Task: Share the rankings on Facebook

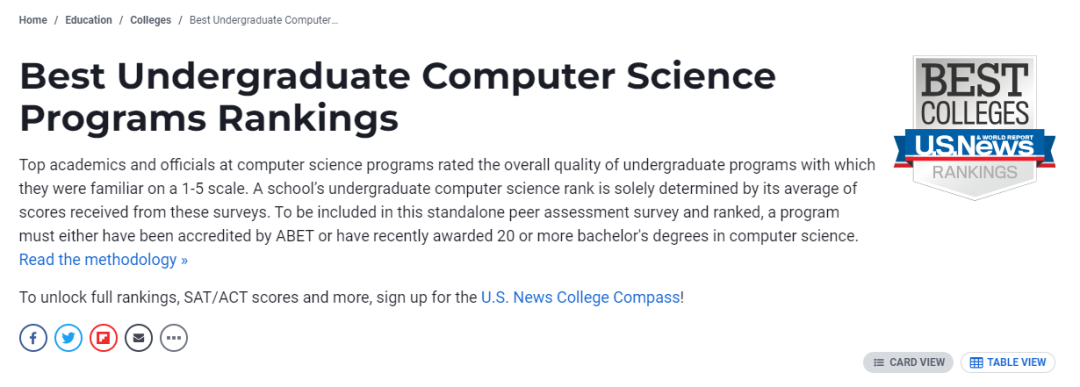Action: pos(33,338)
